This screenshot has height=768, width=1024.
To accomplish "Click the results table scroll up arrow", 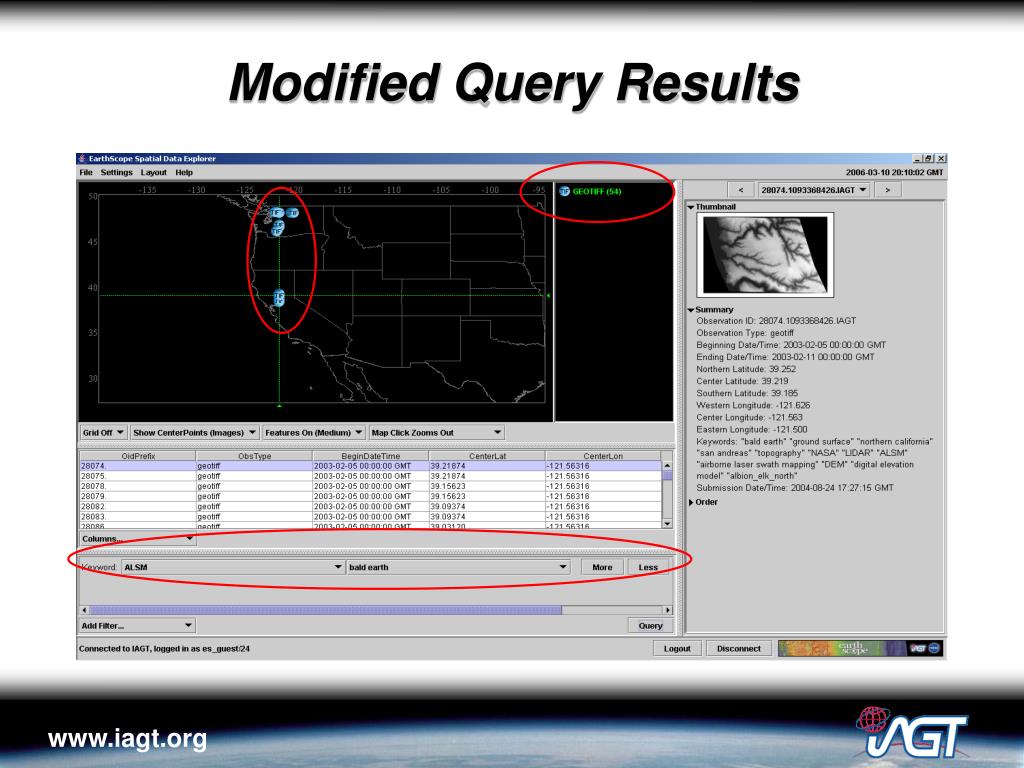I will click(667, 466).
